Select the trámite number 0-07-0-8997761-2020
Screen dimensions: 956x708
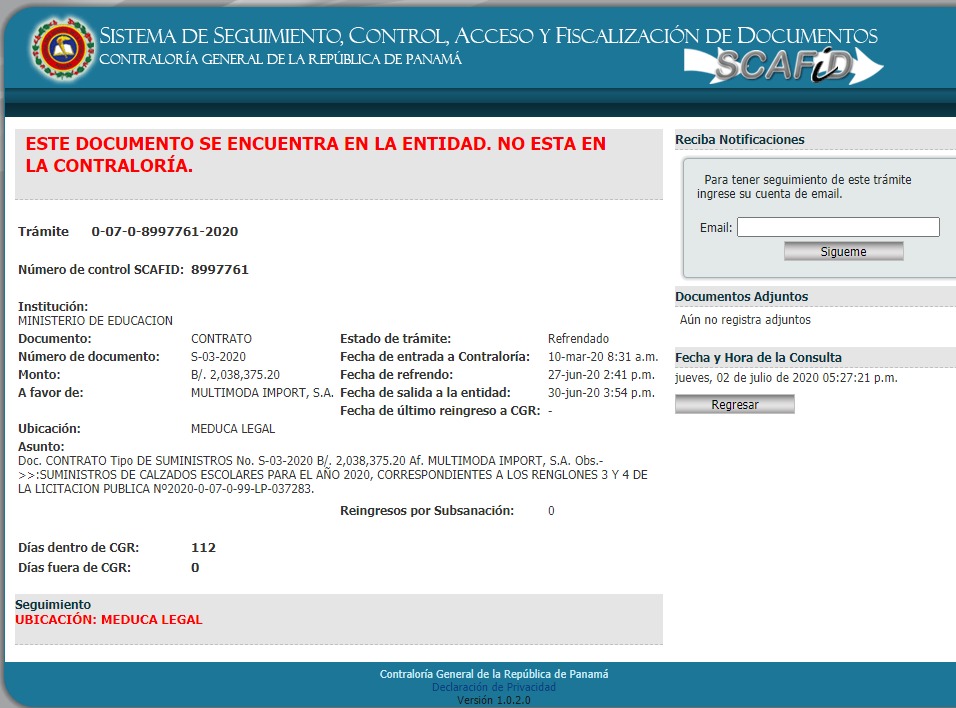pyautogui.click(x=165, y=232)
